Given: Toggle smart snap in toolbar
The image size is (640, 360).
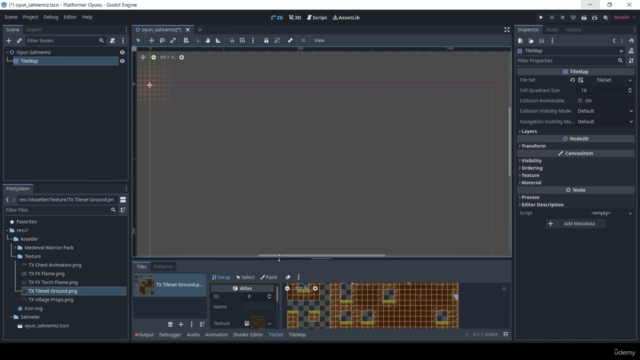Looking at the screenshot, I should [232, 40].
